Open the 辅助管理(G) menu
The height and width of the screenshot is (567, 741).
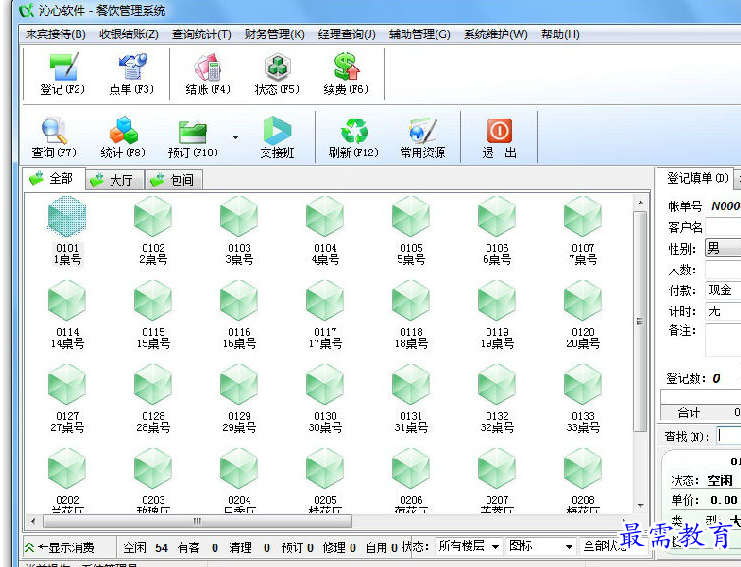pyautogui.click(x=420, y=34)
